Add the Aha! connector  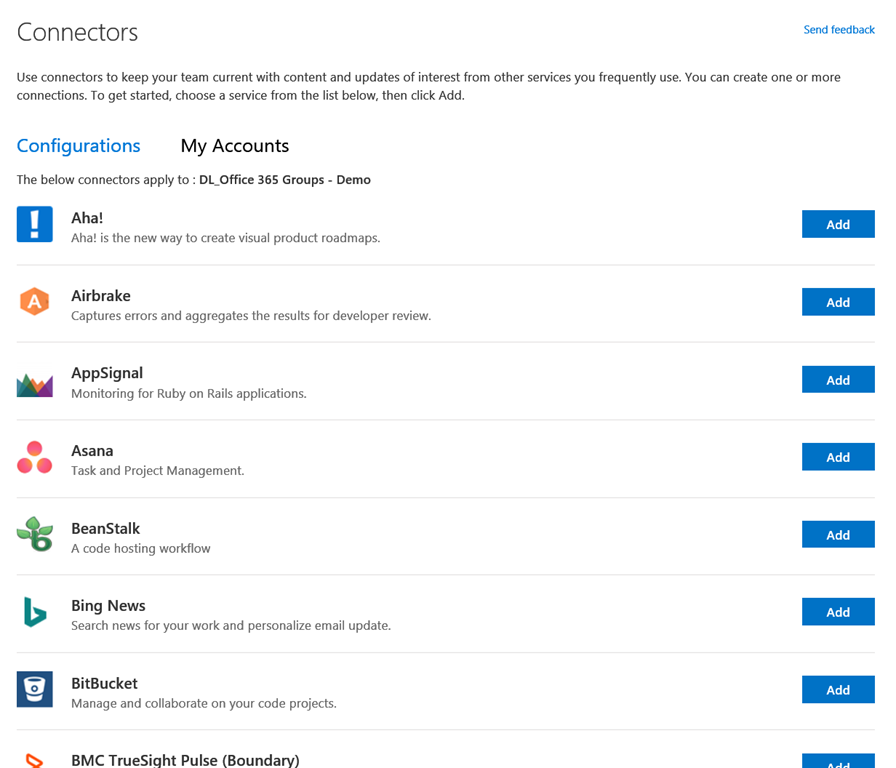coord(837,224)
